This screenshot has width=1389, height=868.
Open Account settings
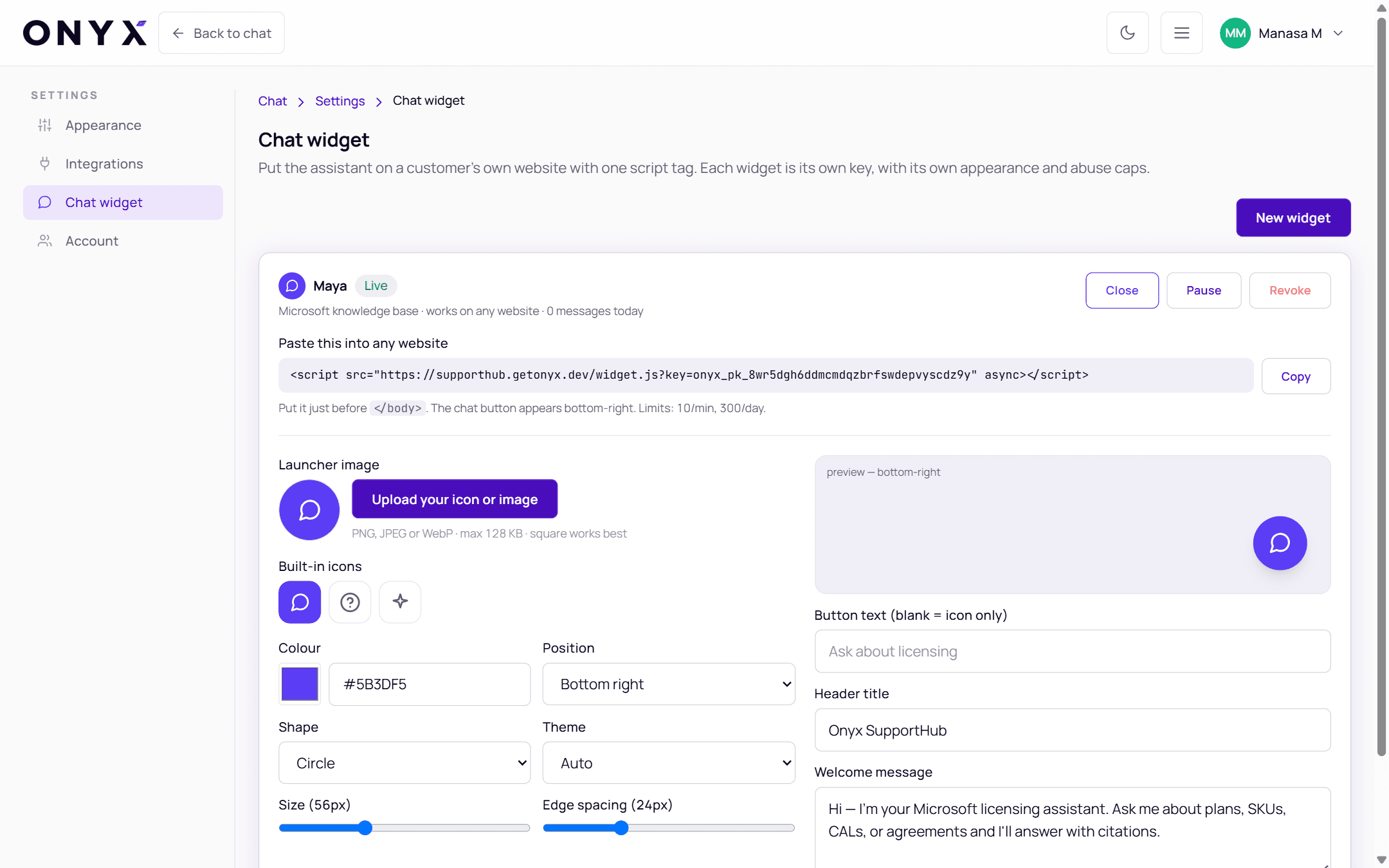(x=123, y=241)
